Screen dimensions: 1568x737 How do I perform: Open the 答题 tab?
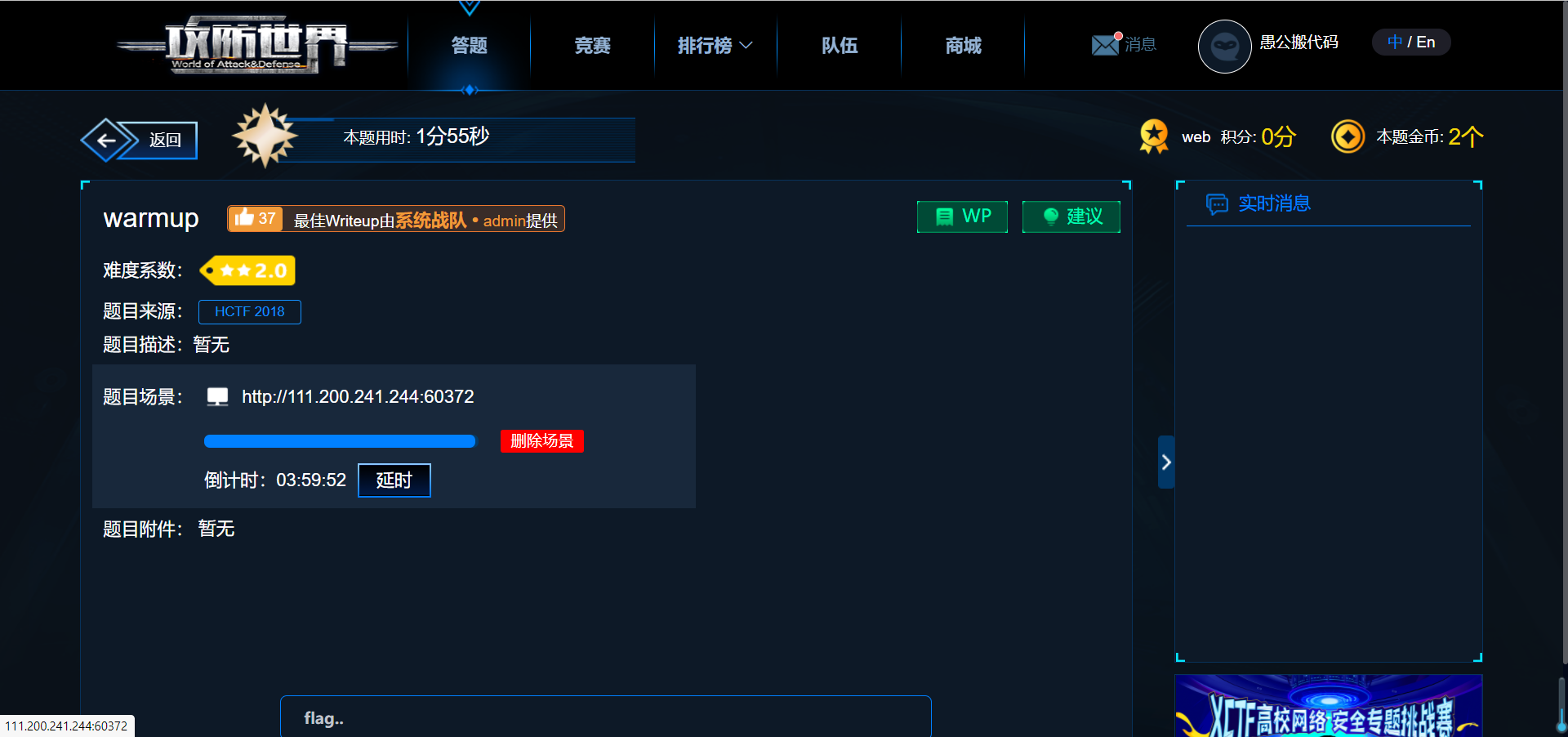[x=470, y=46]
